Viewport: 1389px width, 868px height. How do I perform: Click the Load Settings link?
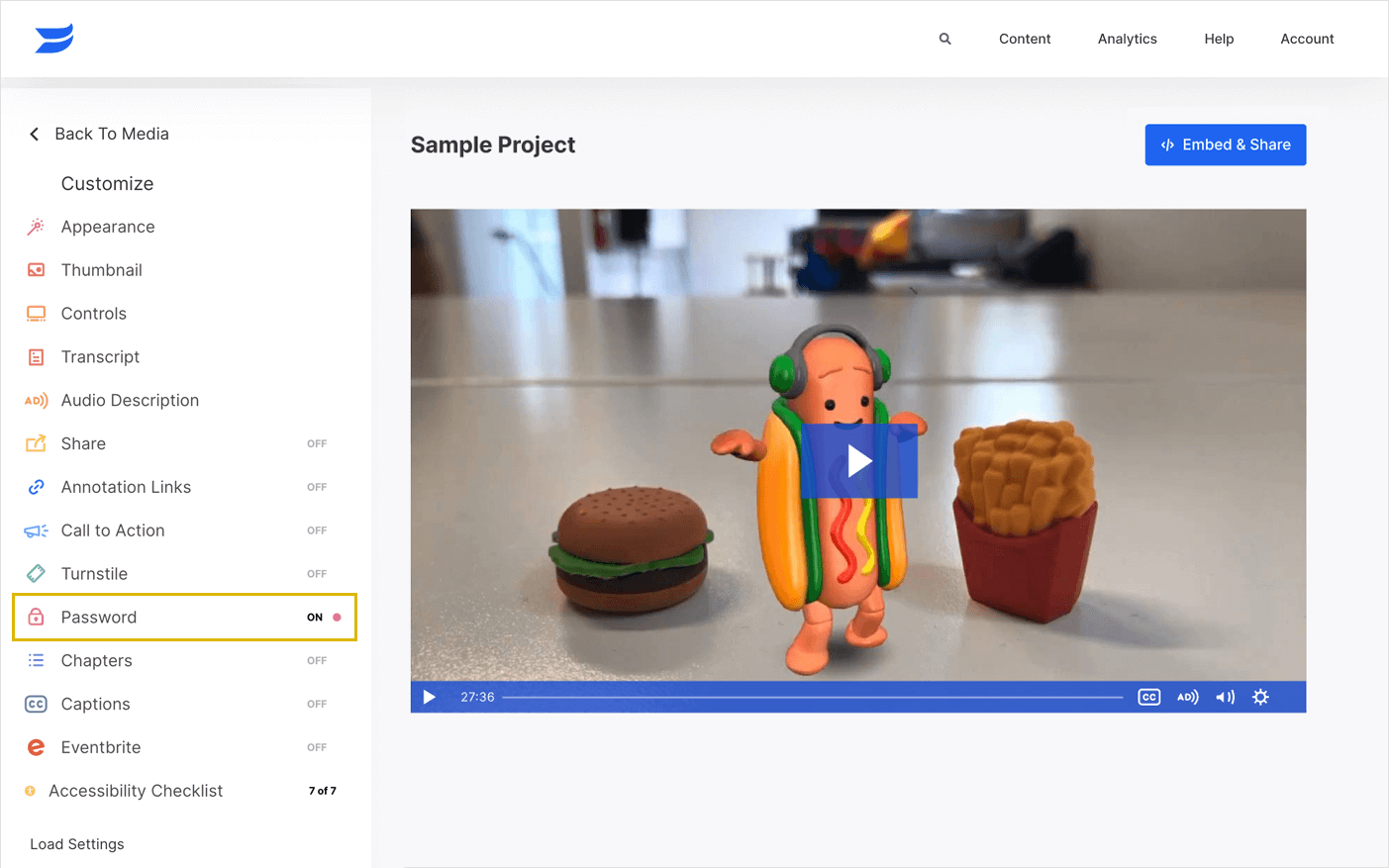[77, 844]
